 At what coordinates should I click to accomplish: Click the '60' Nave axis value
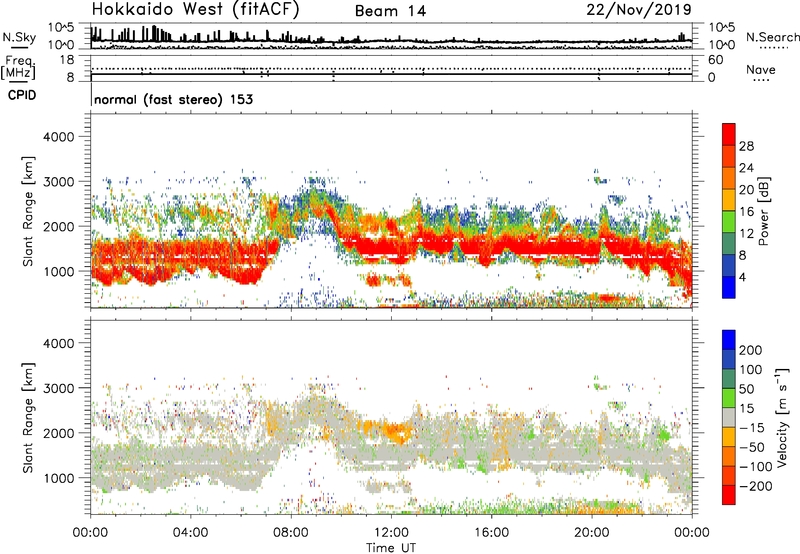click(x=715, y=60)
